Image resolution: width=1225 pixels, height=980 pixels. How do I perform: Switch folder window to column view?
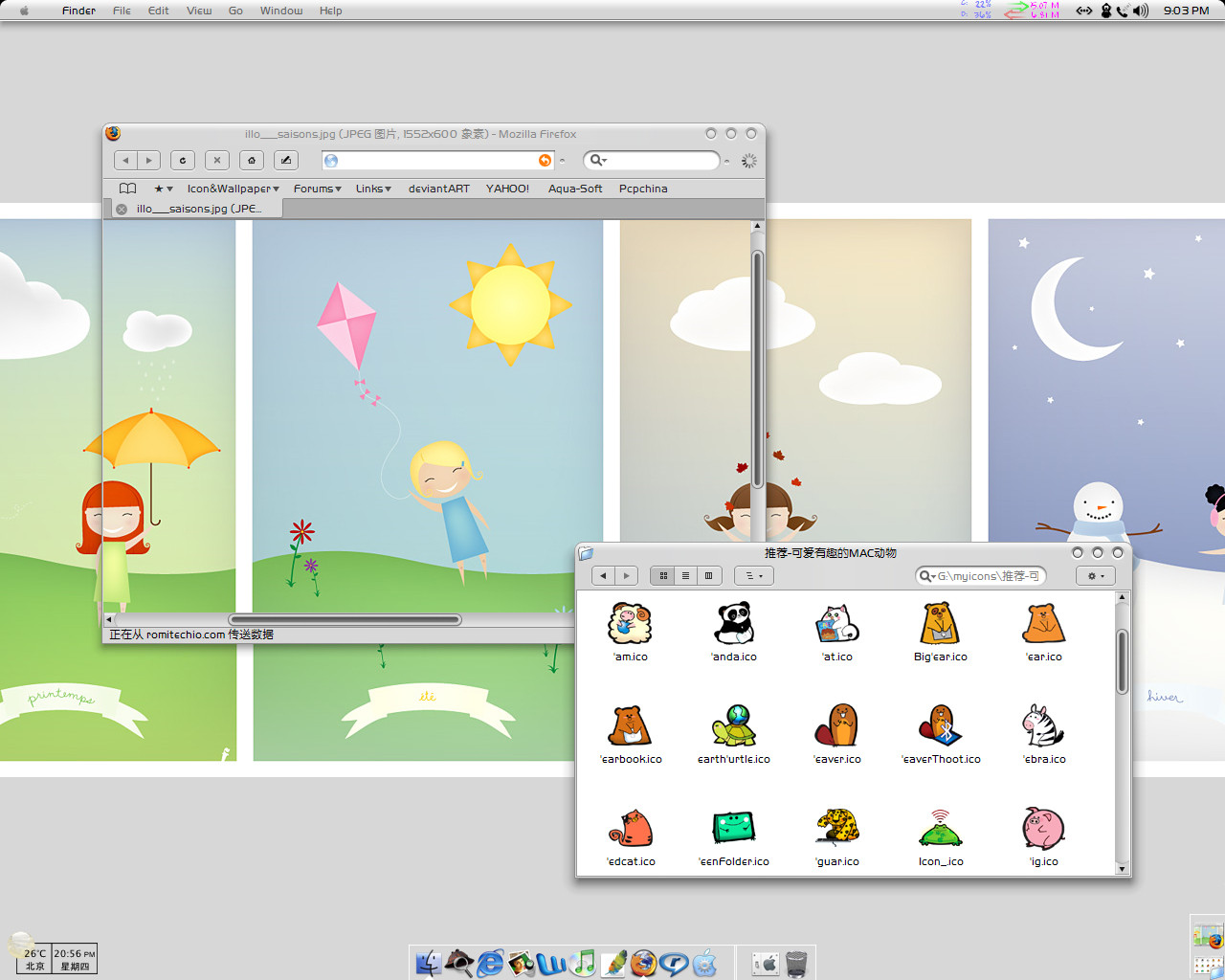tap(708, 576)
